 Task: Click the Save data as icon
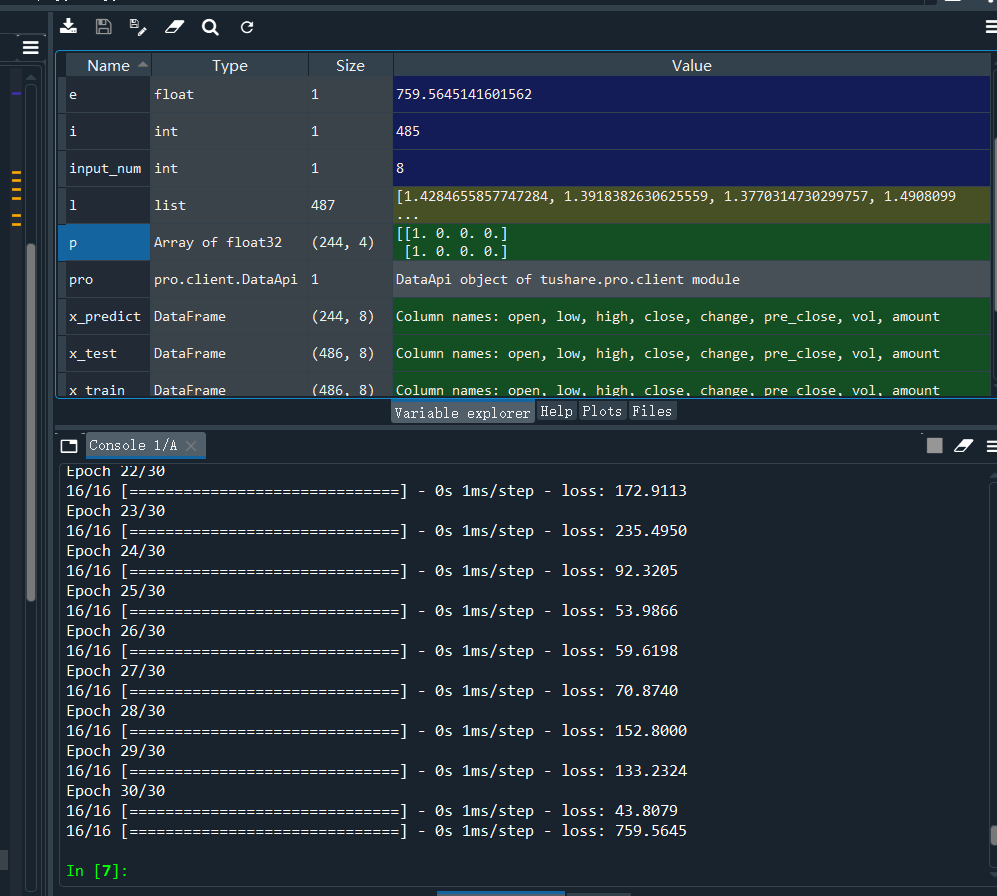138,27
